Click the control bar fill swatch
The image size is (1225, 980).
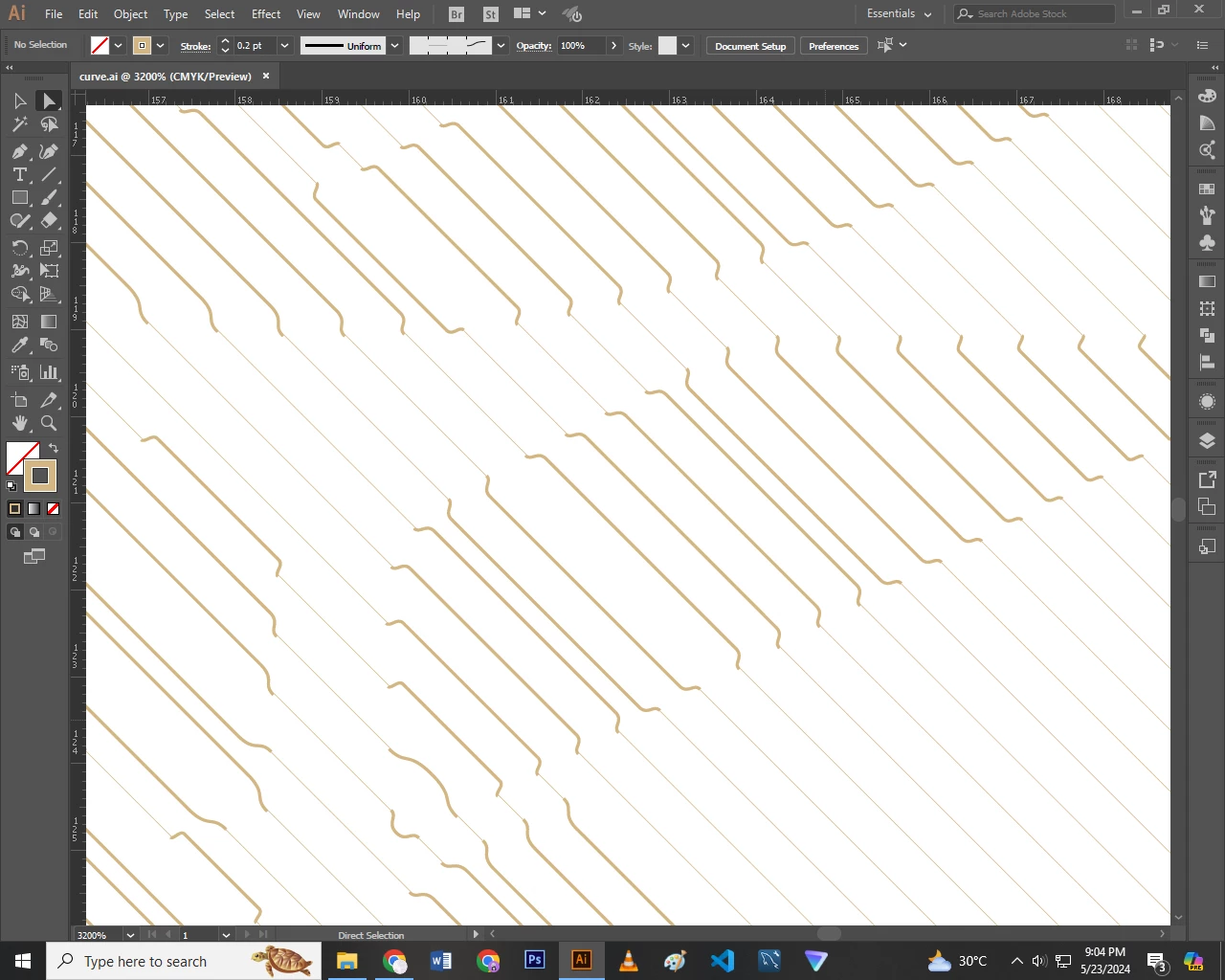[x=100, y=46]
